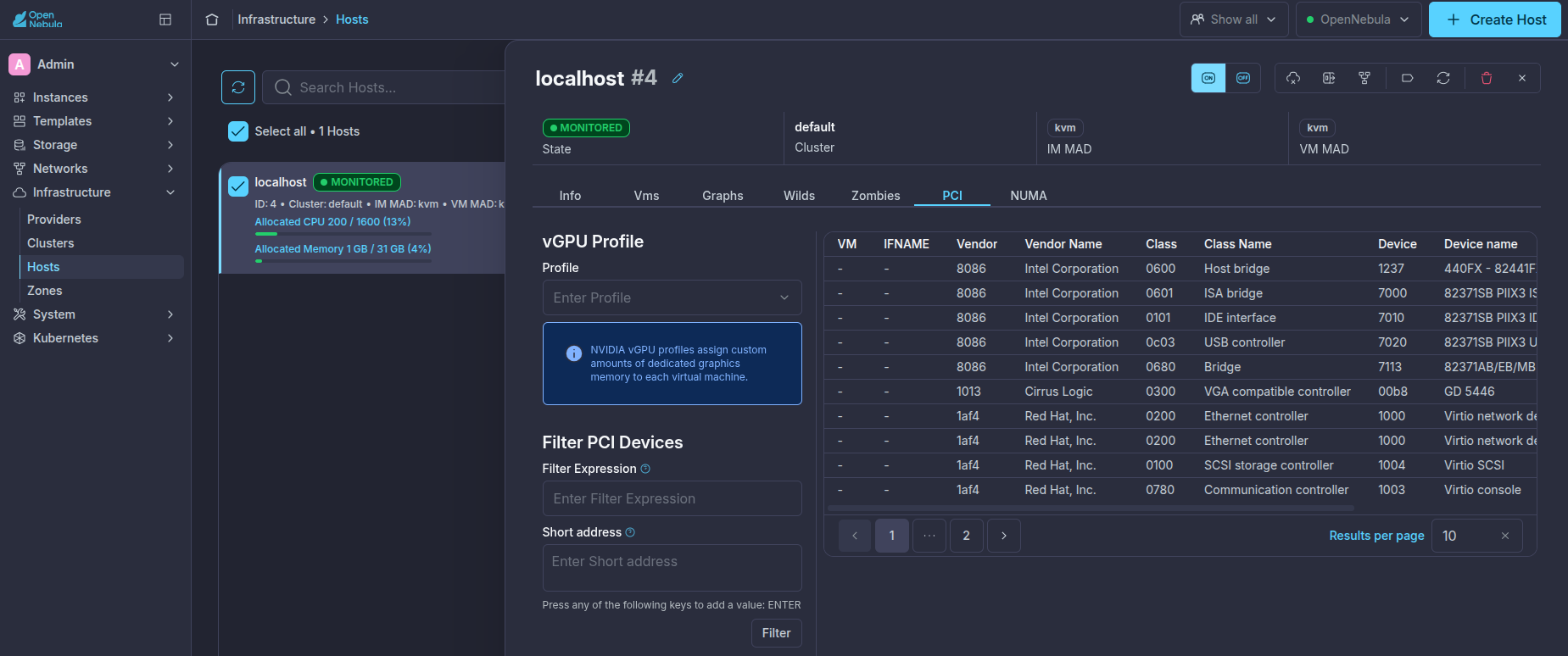Switch to the Info tab
1568x656 pixels.
[x=570, y=196]
